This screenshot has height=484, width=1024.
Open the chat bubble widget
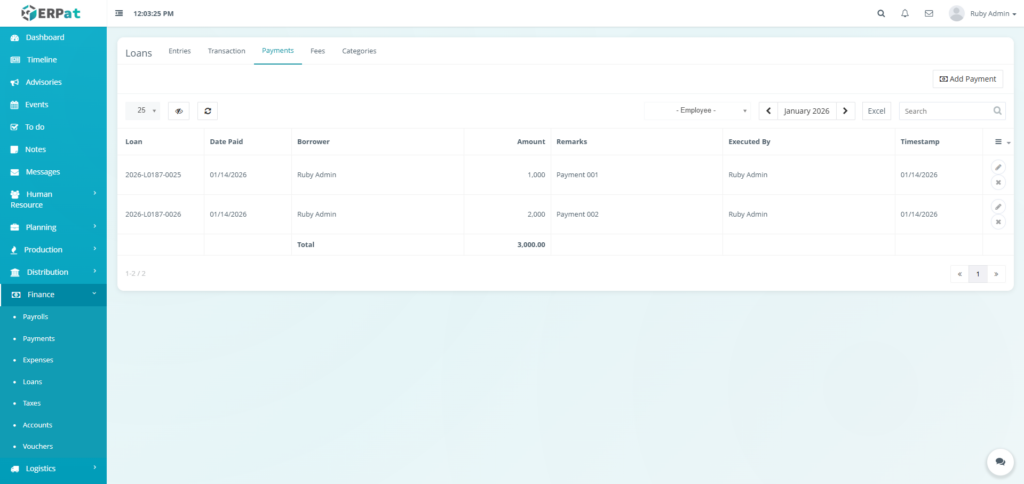point(1000,461)
